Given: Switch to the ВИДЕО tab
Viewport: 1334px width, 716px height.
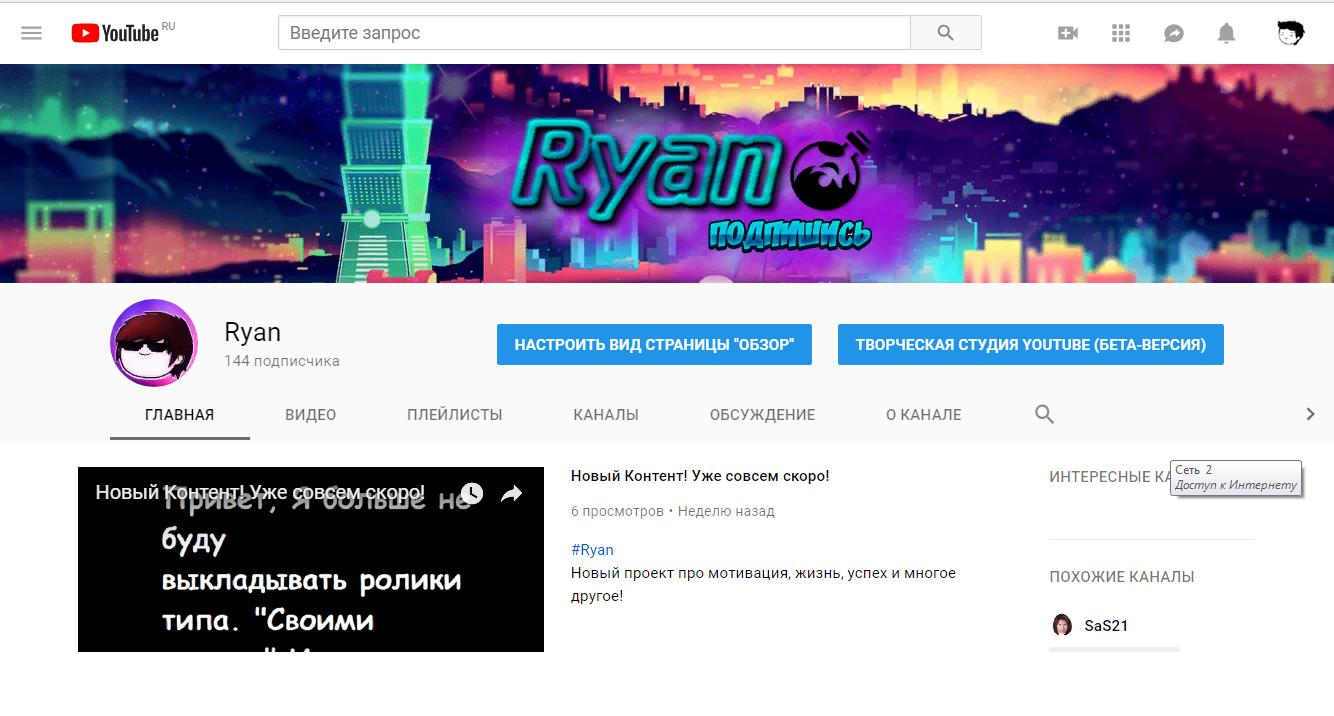Looking at the screenshot, I should (x=310, y=415).
